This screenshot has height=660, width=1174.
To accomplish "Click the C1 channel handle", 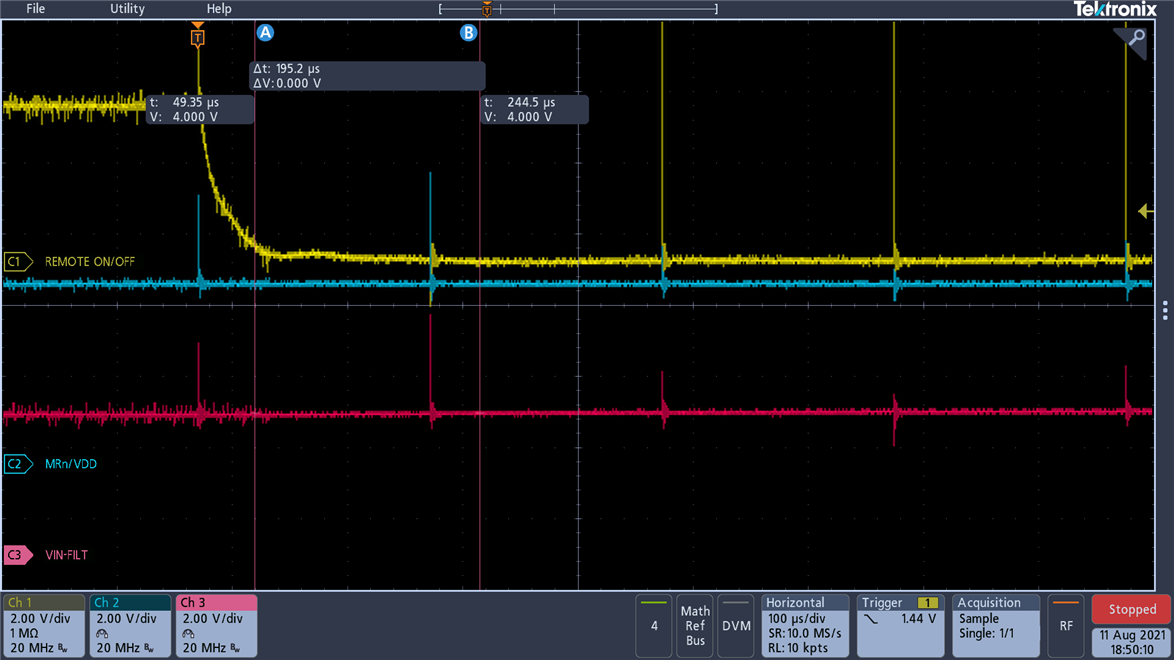I will pyautogui.click(x=19, y=261).
